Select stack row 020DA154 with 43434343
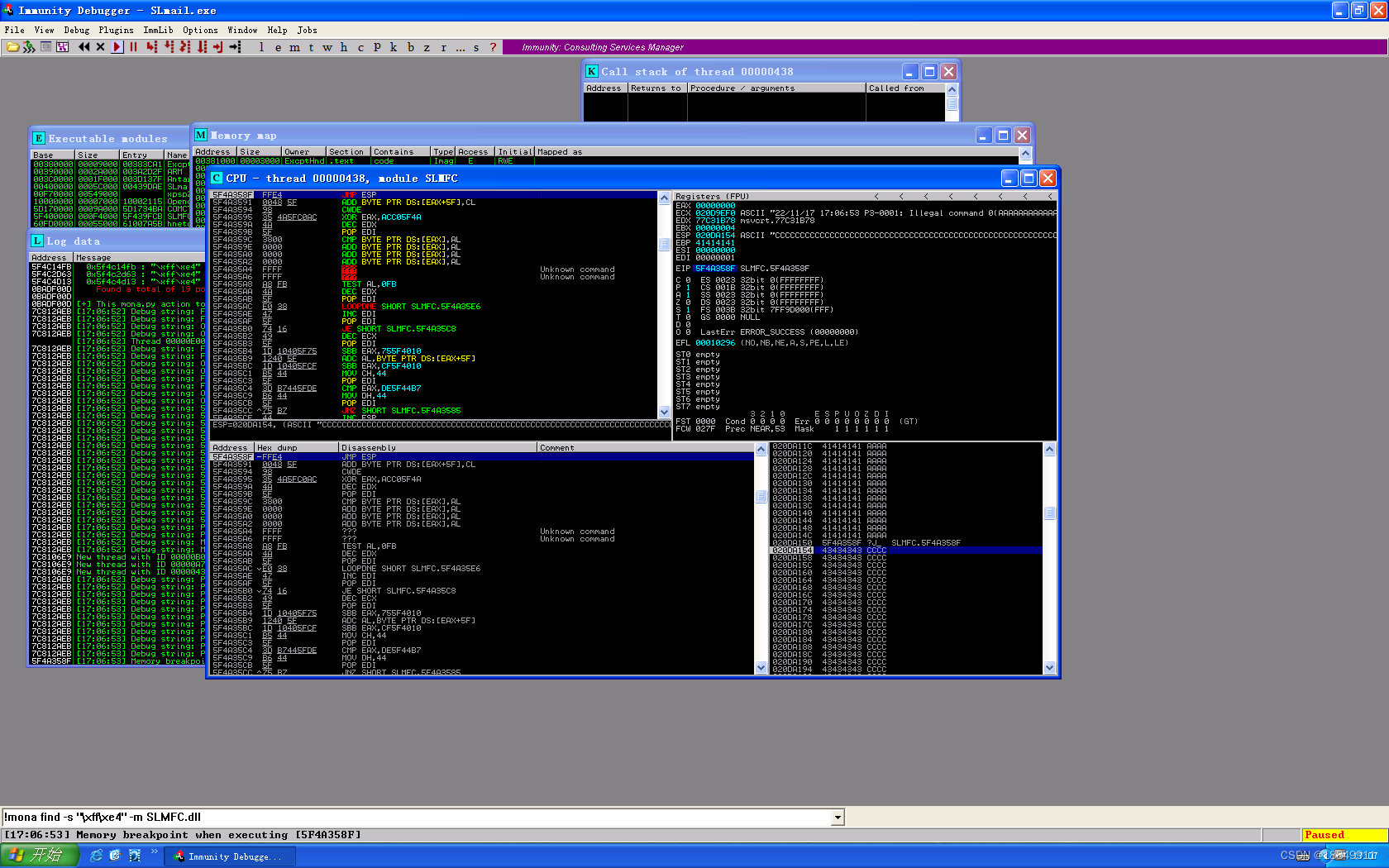 pos(906,551)
